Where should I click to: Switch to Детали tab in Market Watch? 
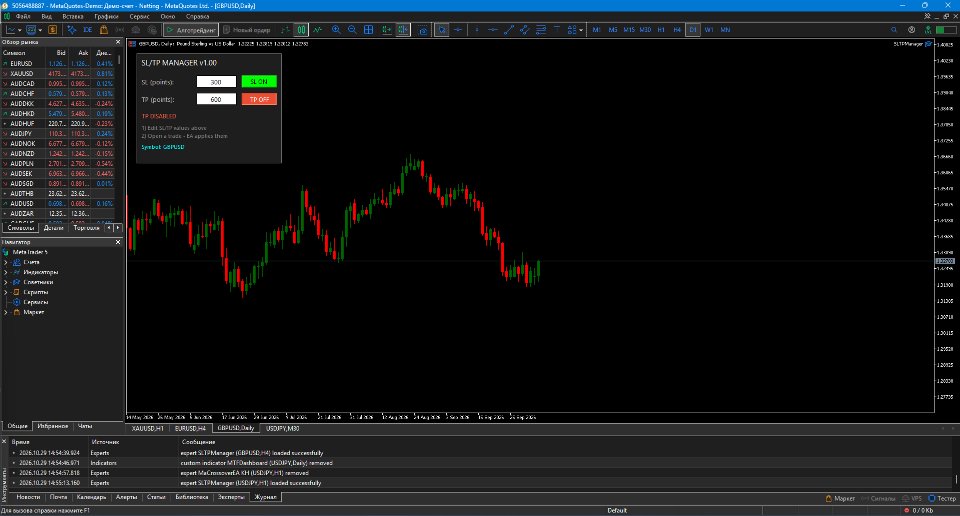point(54,228)
